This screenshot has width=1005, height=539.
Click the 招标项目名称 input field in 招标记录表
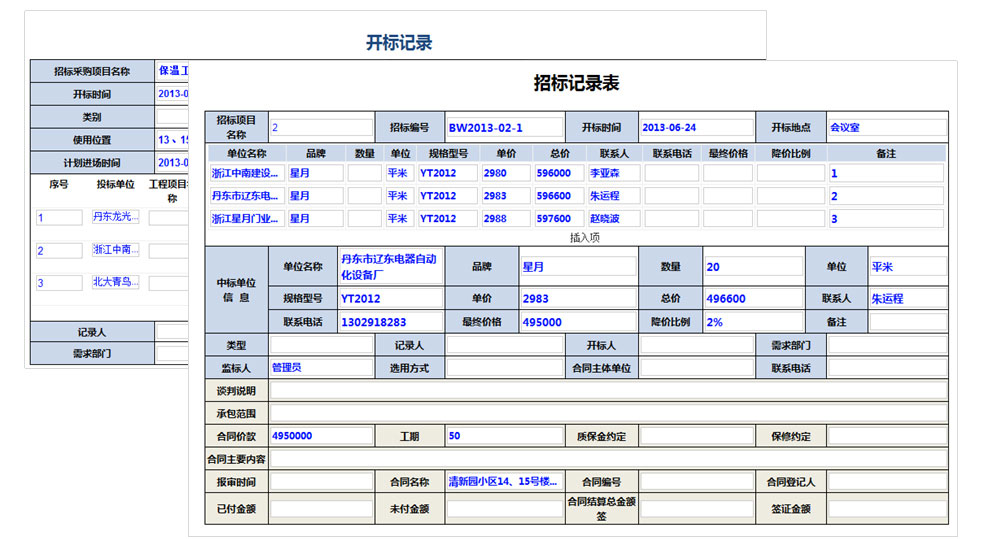(x=321, y=128)
